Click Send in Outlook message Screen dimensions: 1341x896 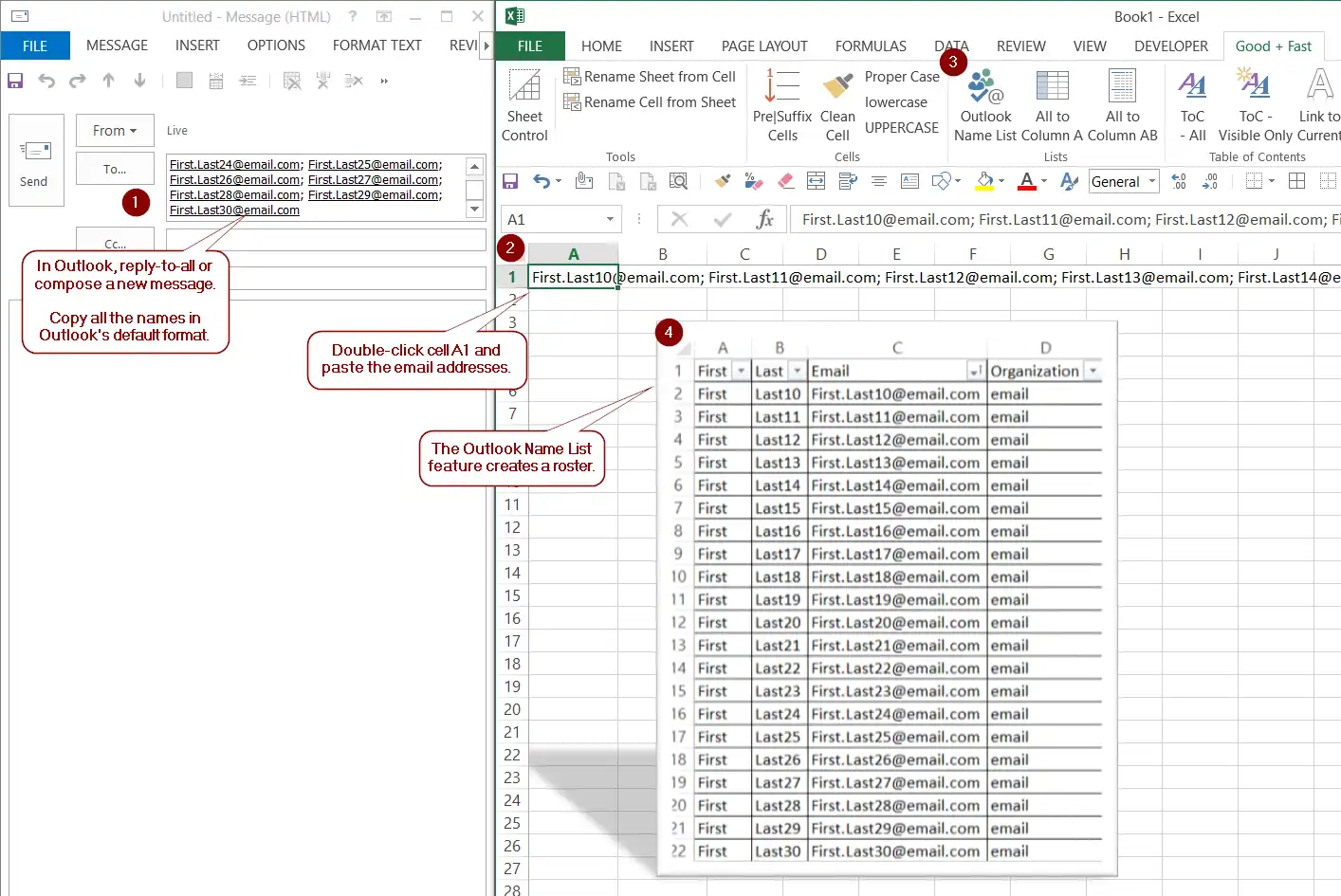click(36, 160)
